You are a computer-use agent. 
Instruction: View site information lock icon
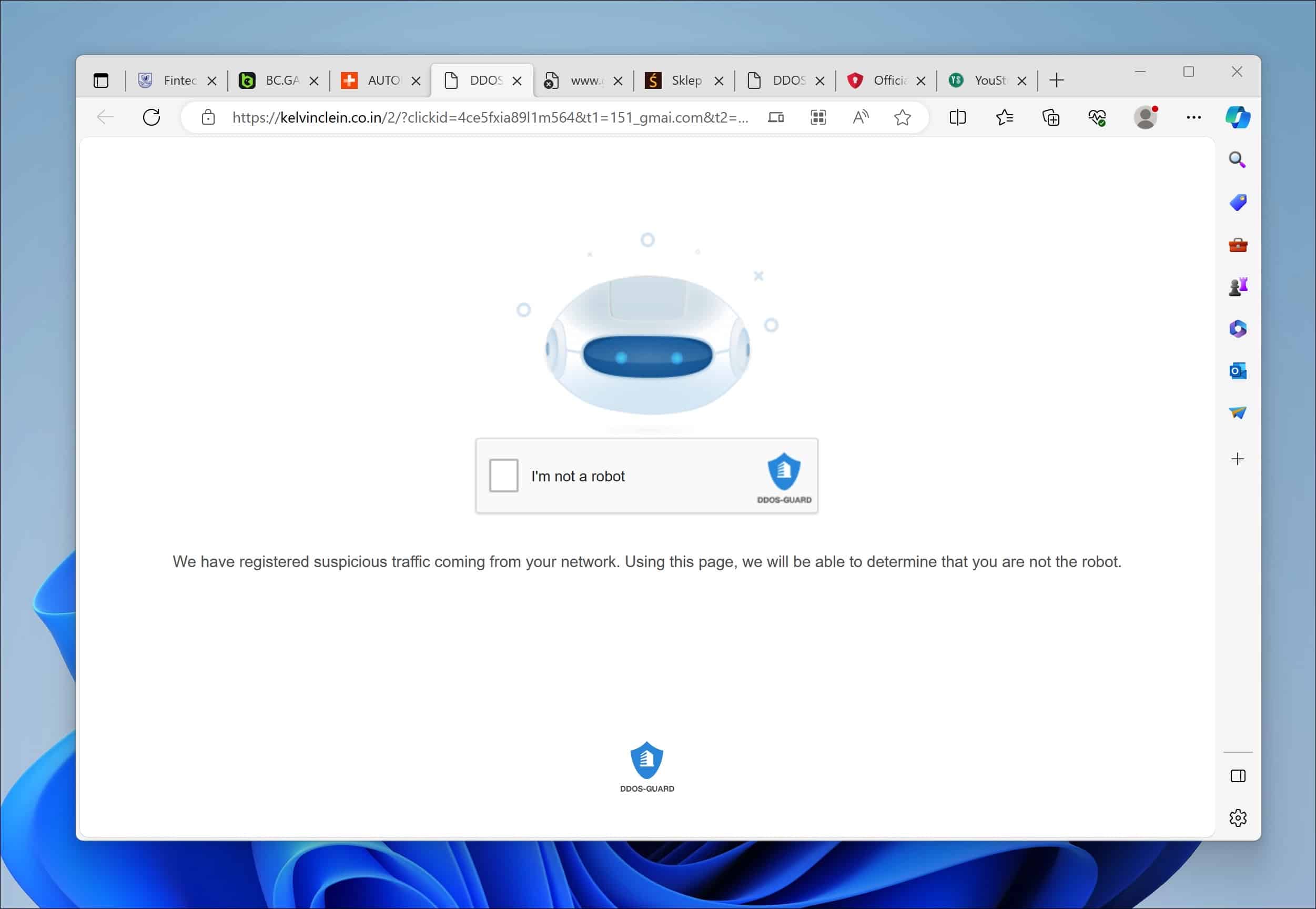pyautogui.click(x=208, y=117)
